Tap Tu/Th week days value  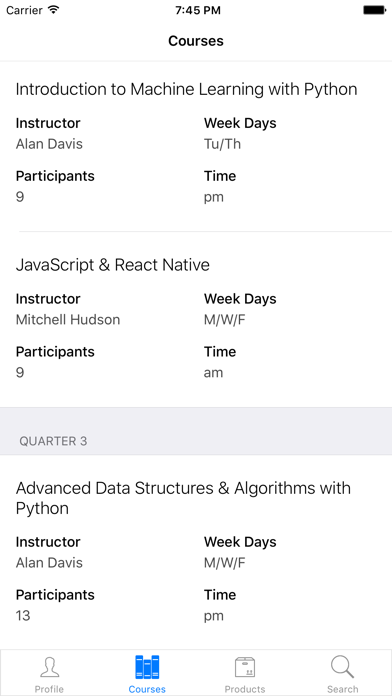pyautogui.click(x=222, y=144)
